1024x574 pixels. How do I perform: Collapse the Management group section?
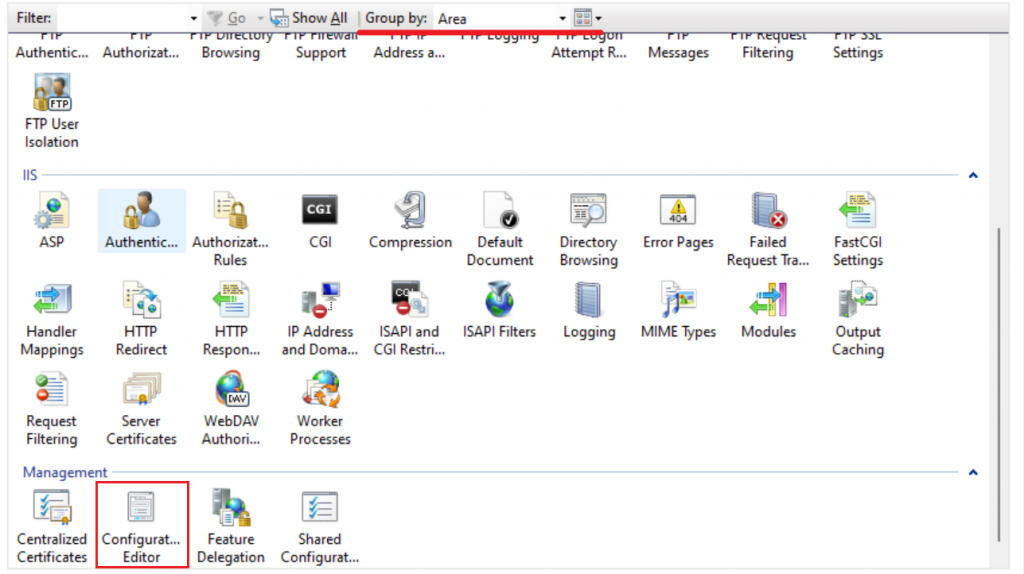[973, 472]
